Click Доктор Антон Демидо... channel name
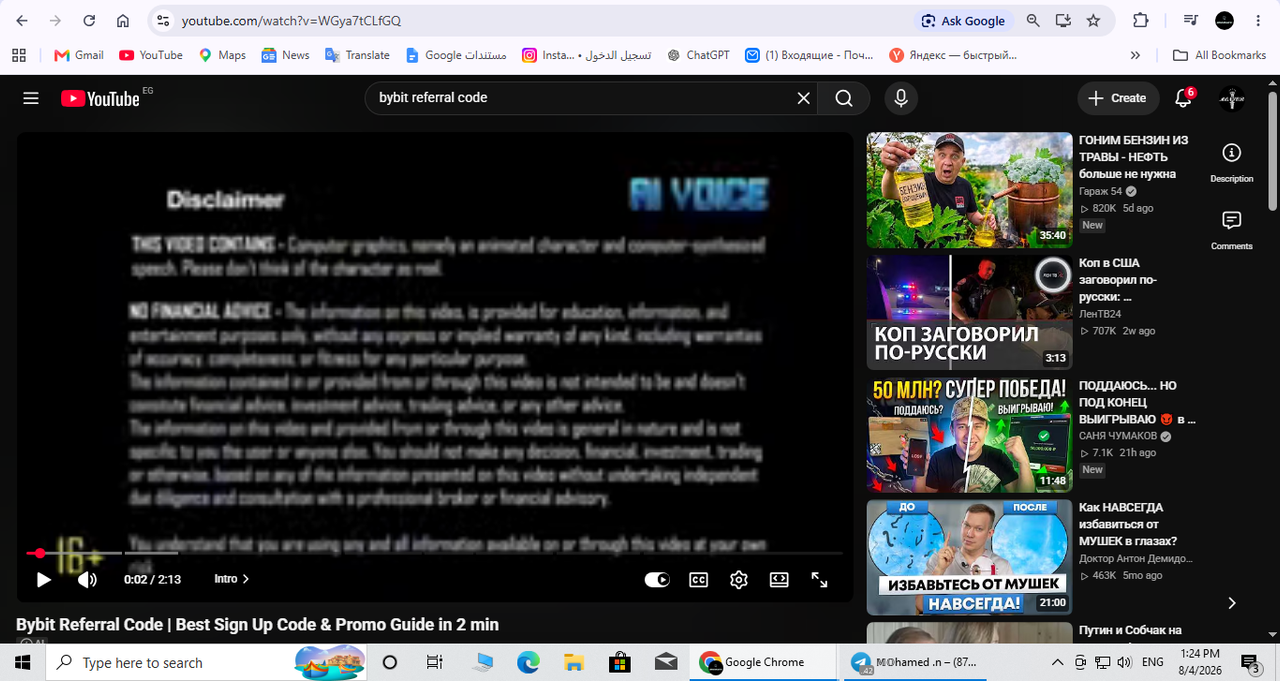Viewport: 1280px width, 681px height. coord(1136,559)
